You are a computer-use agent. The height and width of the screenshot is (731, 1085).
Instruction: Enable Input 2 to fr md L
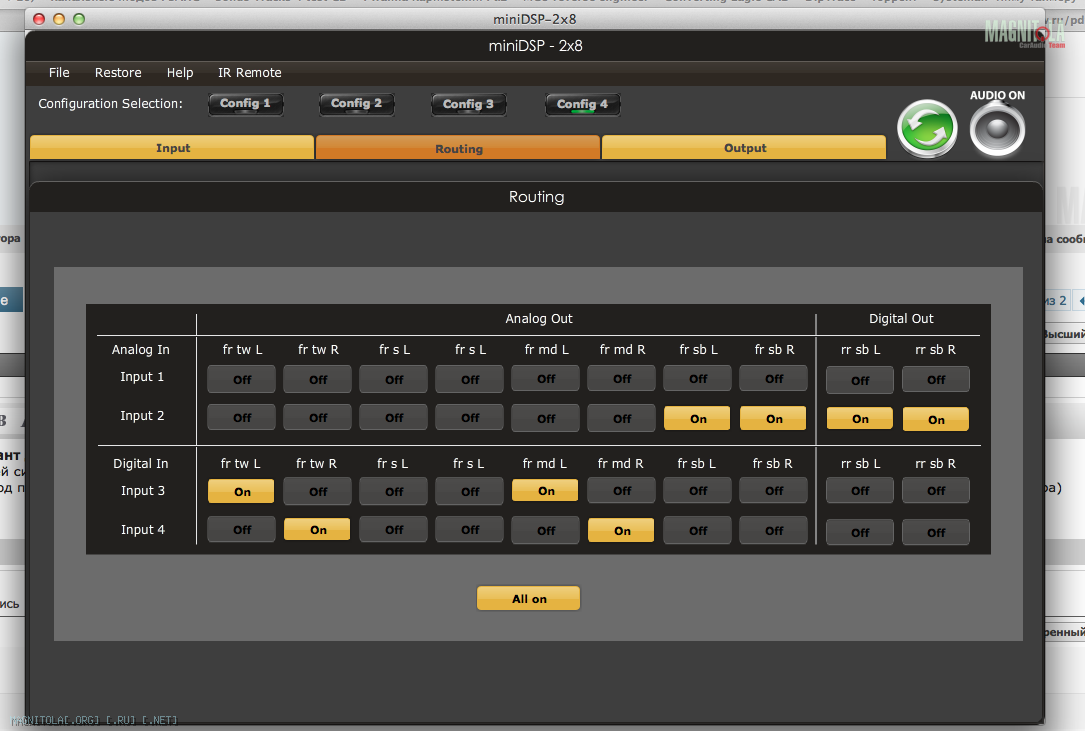click(546, 418)
